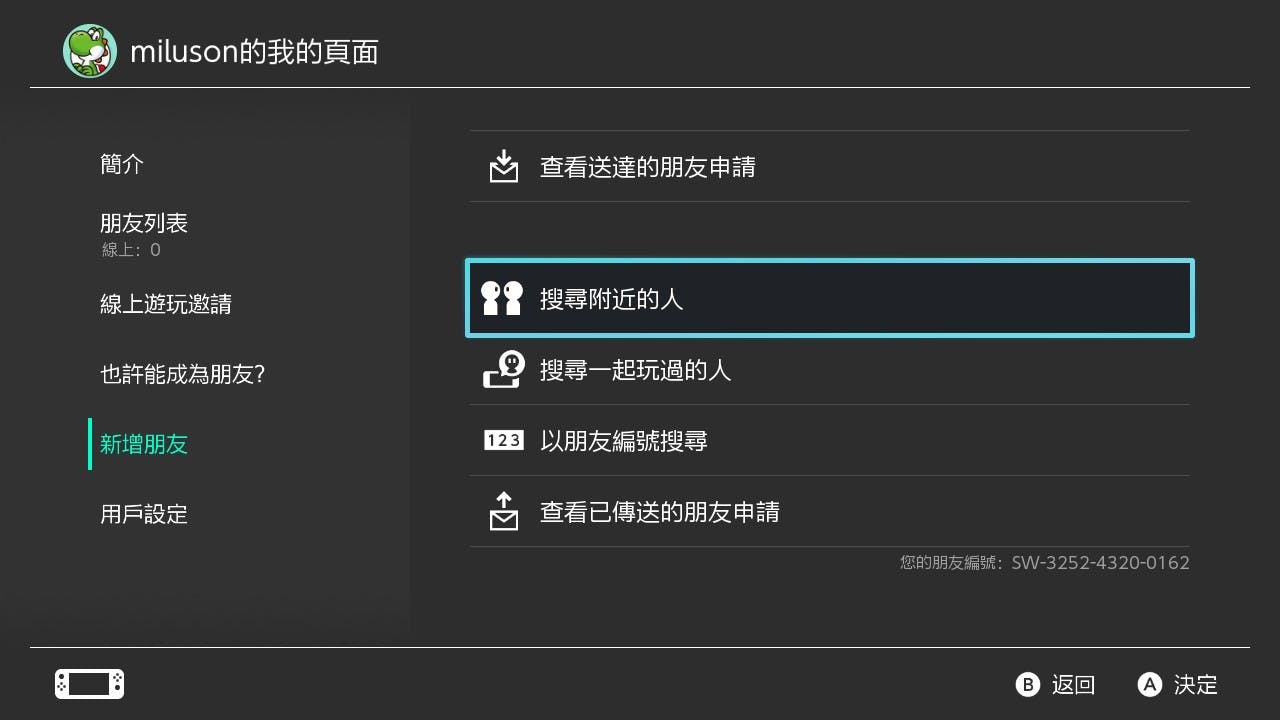Open 朋友列表 in the sidebar
This screenshot has width=1280, height=720.
click(144, 223)
